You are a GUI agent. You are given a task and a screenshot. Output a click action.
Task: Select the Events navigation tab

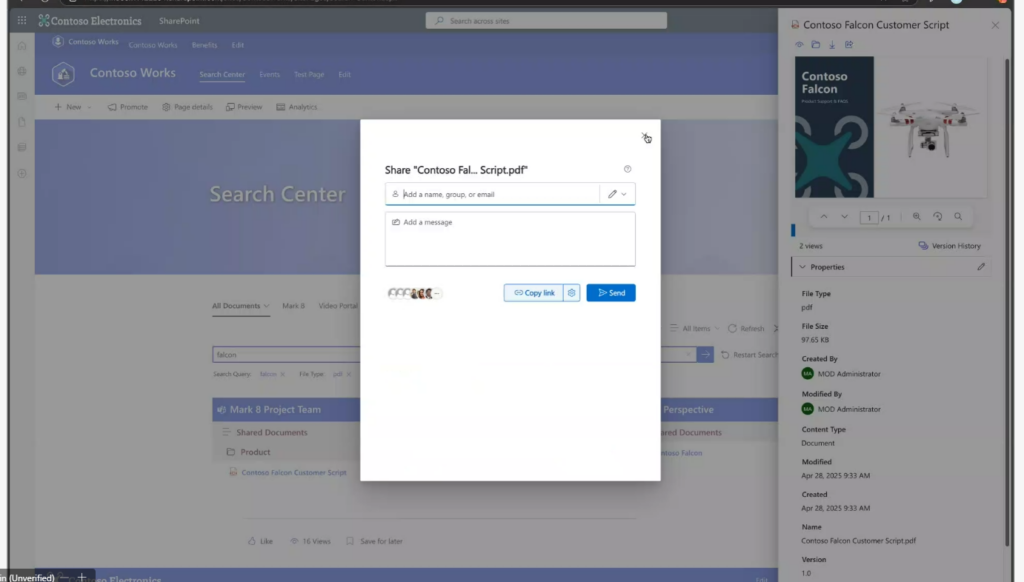click(x=269, y=74)
